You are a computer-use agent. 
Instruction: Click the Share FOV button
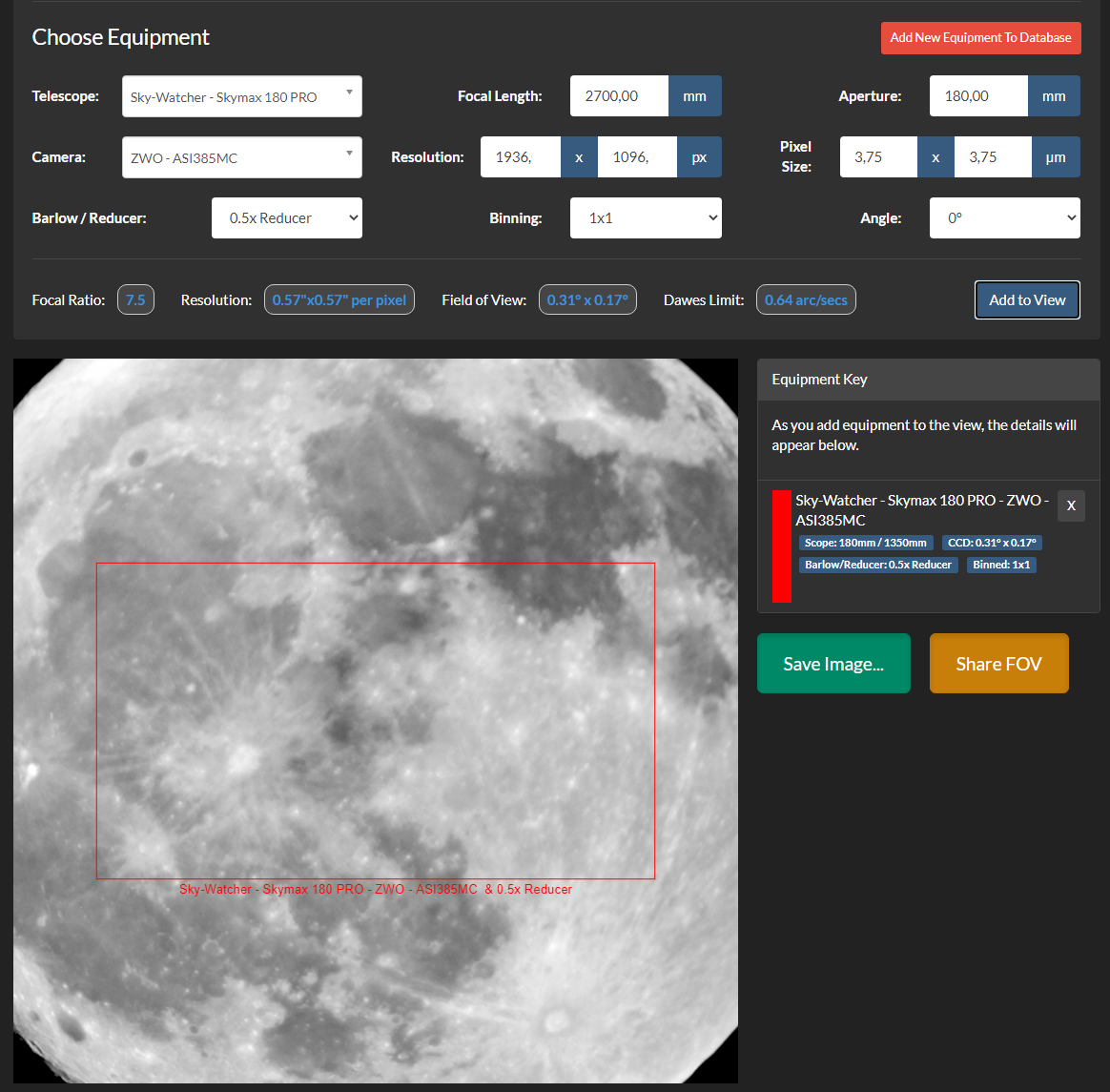click(x=998, y=664)
